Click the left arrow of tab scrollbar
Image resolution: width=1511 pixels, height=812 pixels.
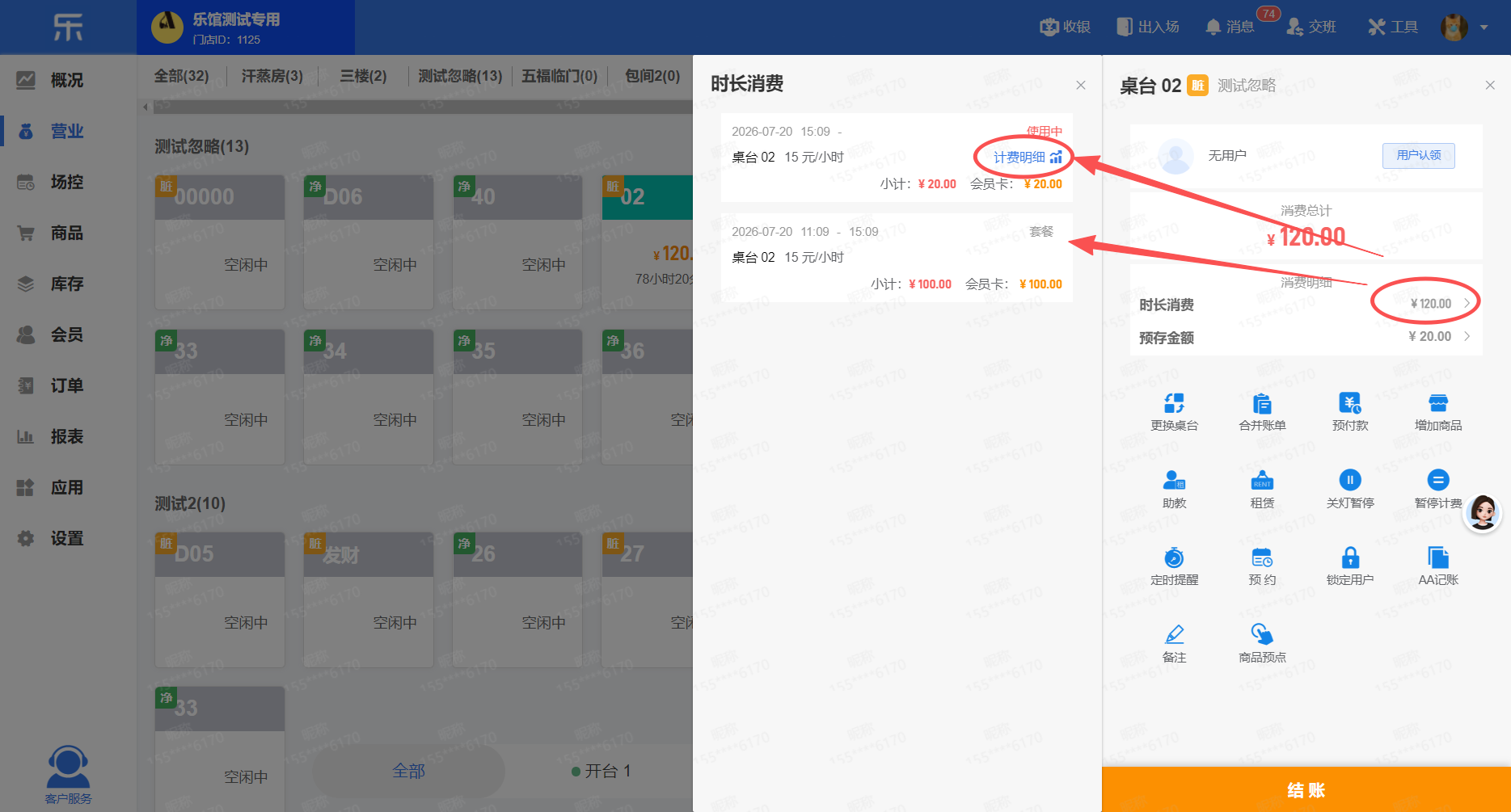click(145, 107)
